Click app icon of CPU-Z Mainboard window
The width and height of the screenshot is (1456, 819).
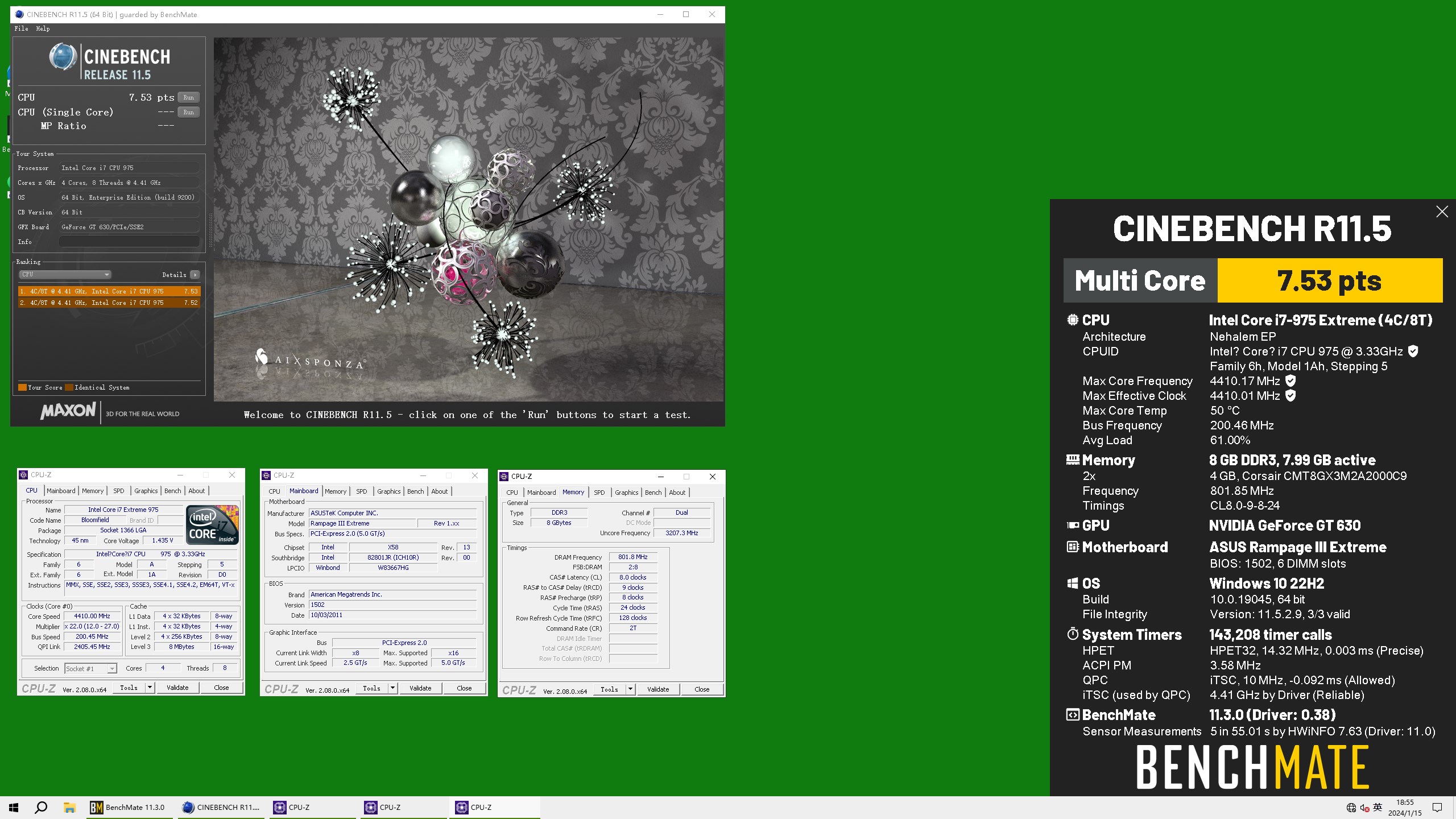266,475
